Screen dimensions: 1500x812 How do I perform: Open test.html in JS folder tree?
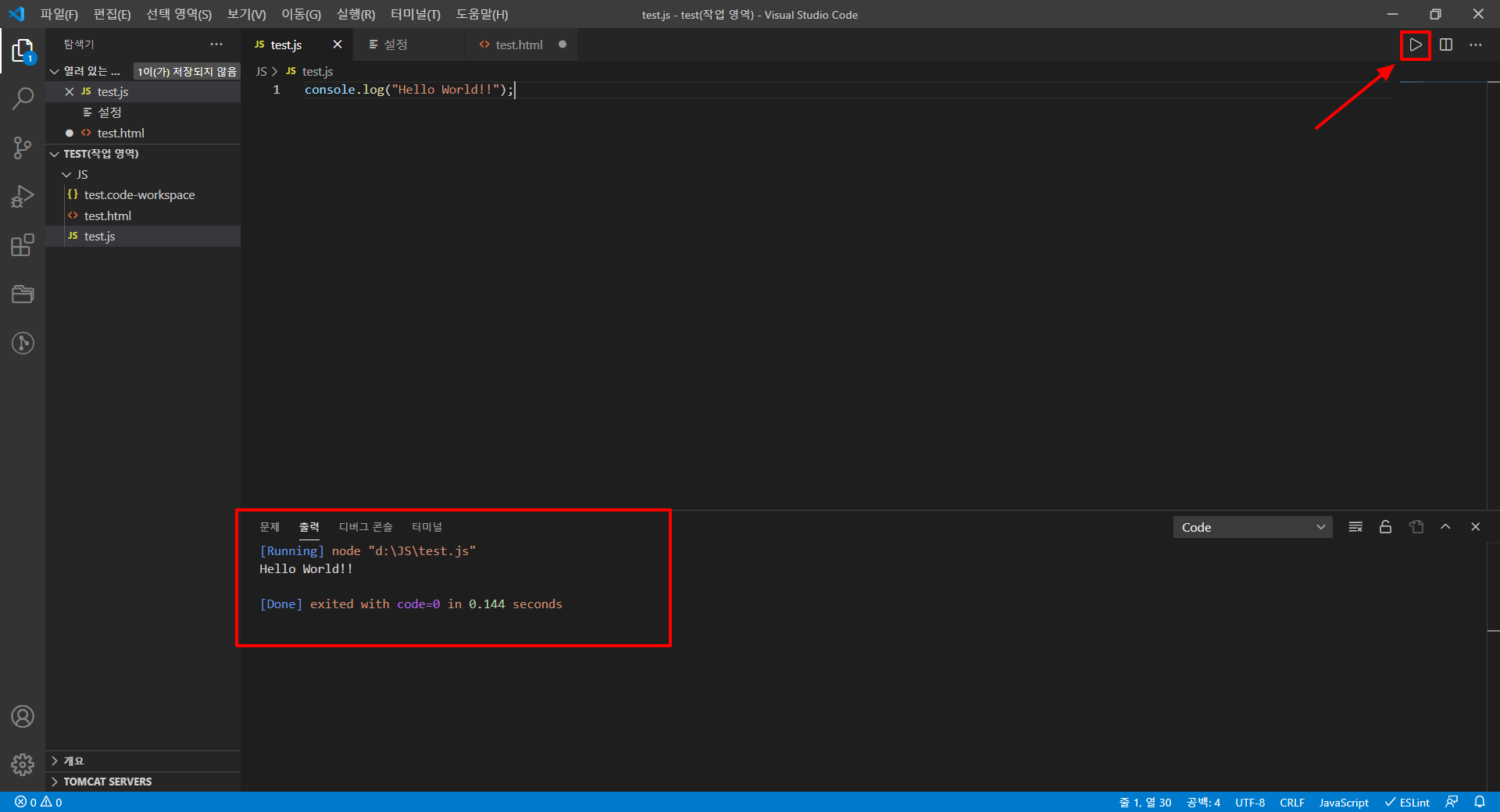[143, 215]
